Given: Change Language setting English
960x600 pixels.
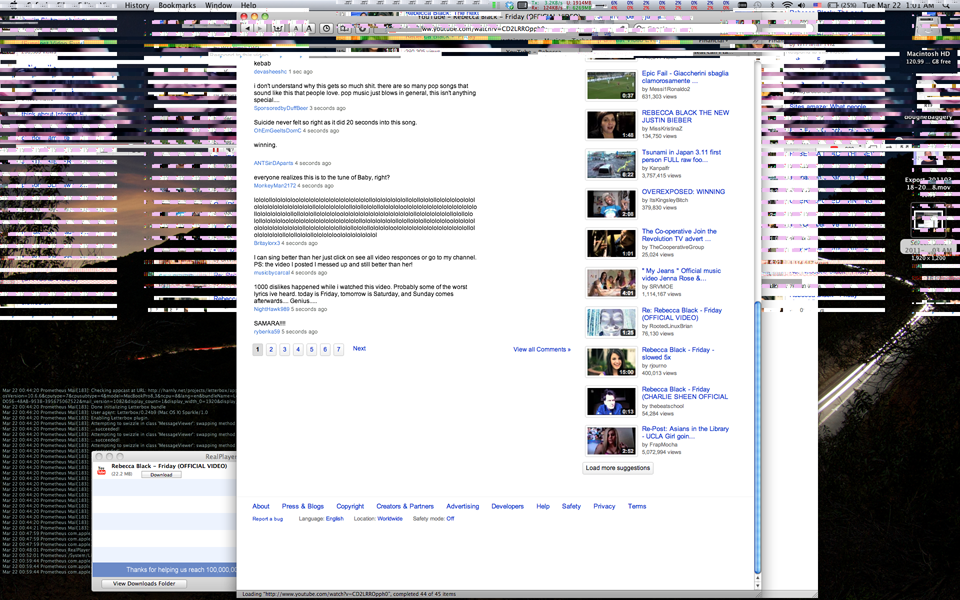Looking at the screenshot, I should point(335,519).
